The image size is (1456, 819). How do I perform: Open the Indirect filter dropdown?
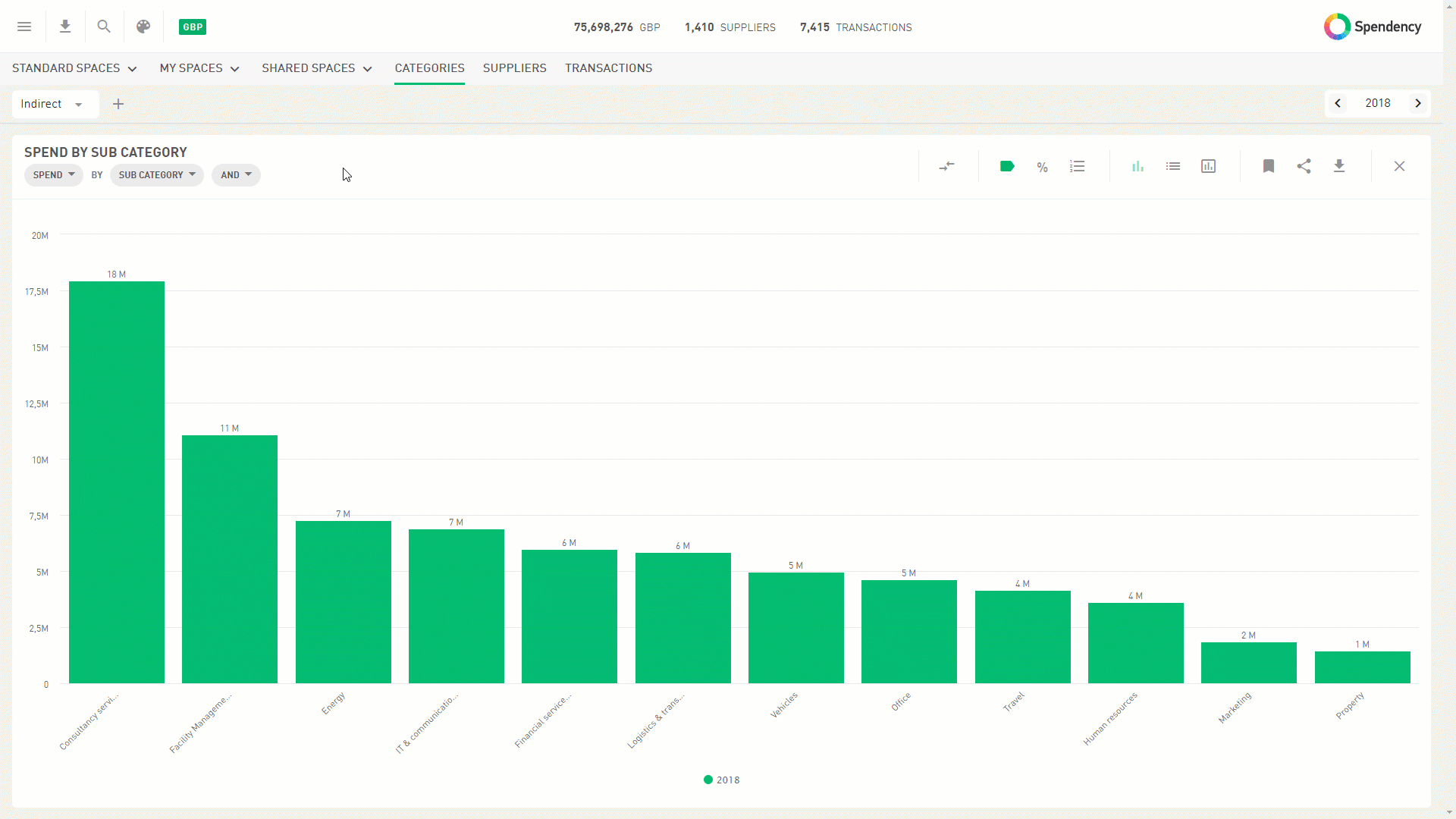[x=55, y=104]
